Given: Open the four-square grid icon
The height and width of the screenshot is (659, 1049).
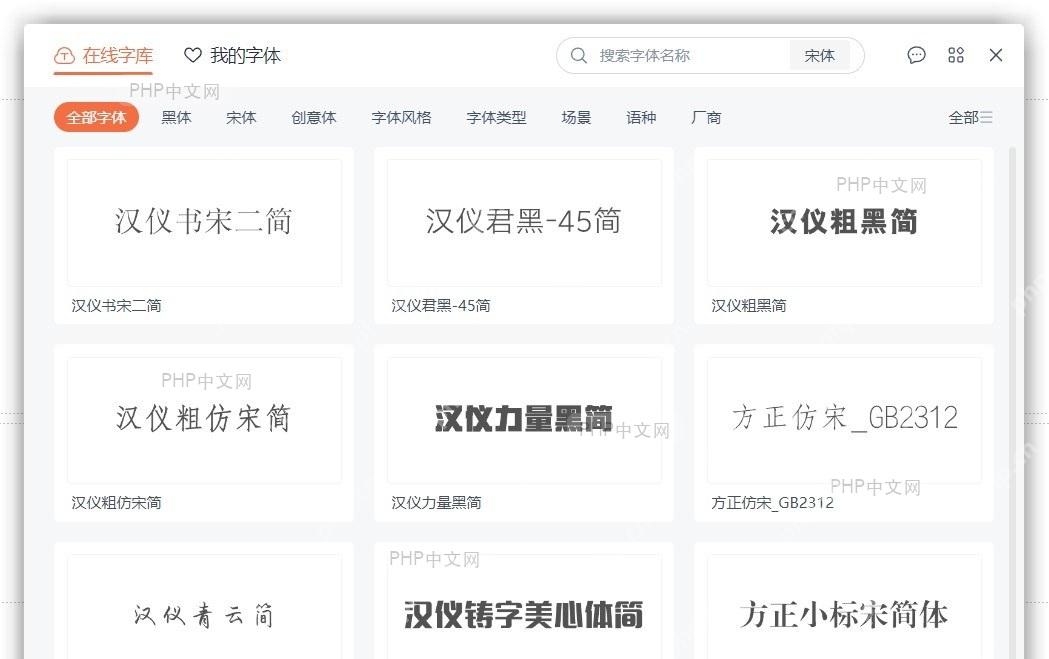Looking at the screenshot, I should (956, 55).
